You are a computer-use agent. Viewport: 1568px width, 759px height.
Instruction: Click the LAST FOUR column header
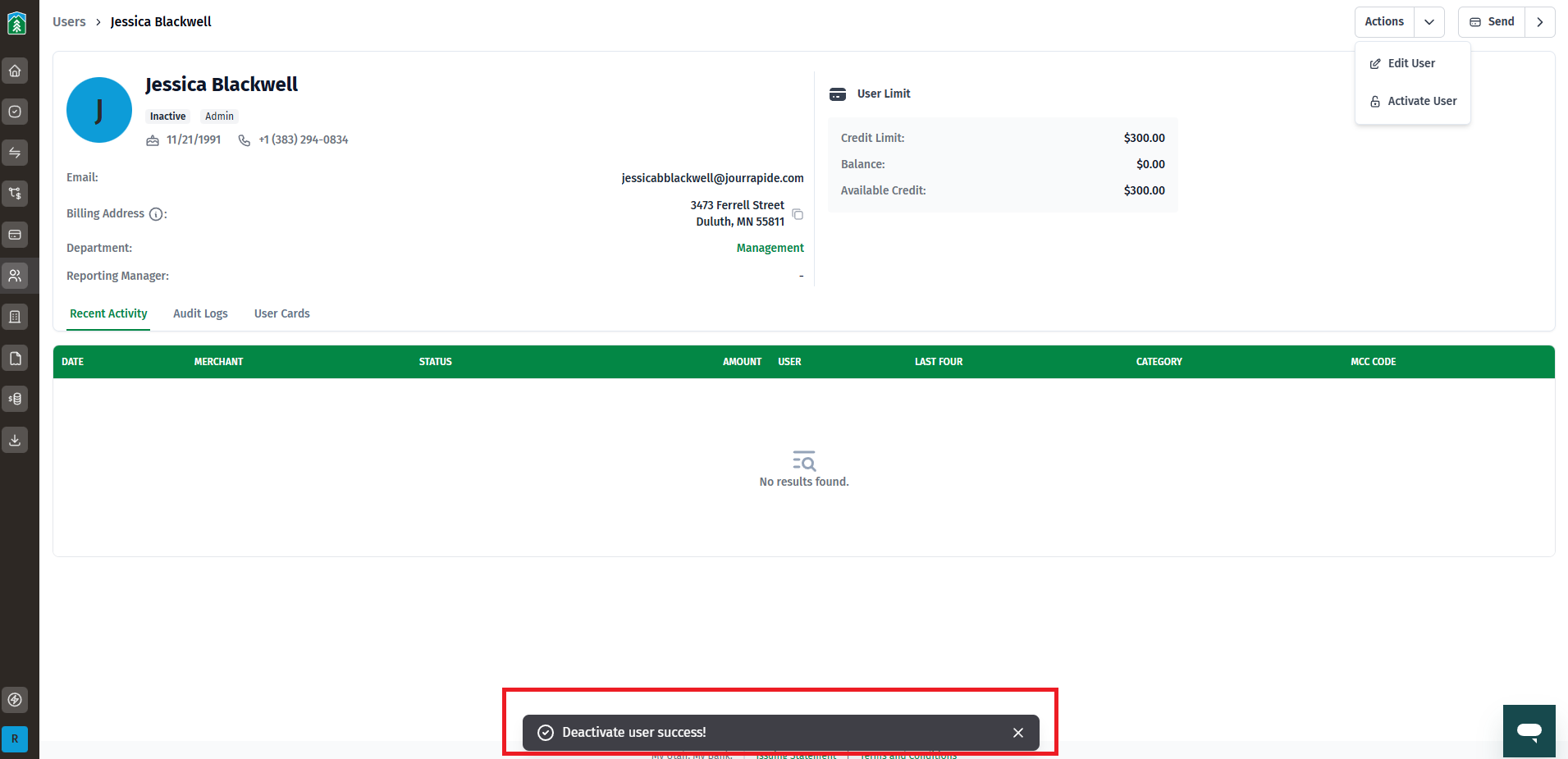pyautogui.click(x=939, y=362)
